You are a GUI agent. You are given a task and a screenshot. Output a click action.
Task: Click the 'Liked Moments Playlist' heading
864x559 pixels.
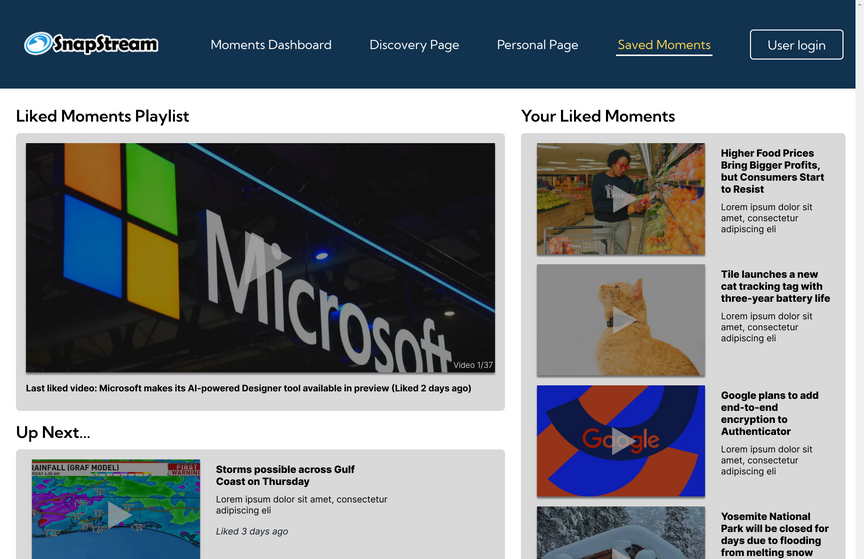[102, 116]
